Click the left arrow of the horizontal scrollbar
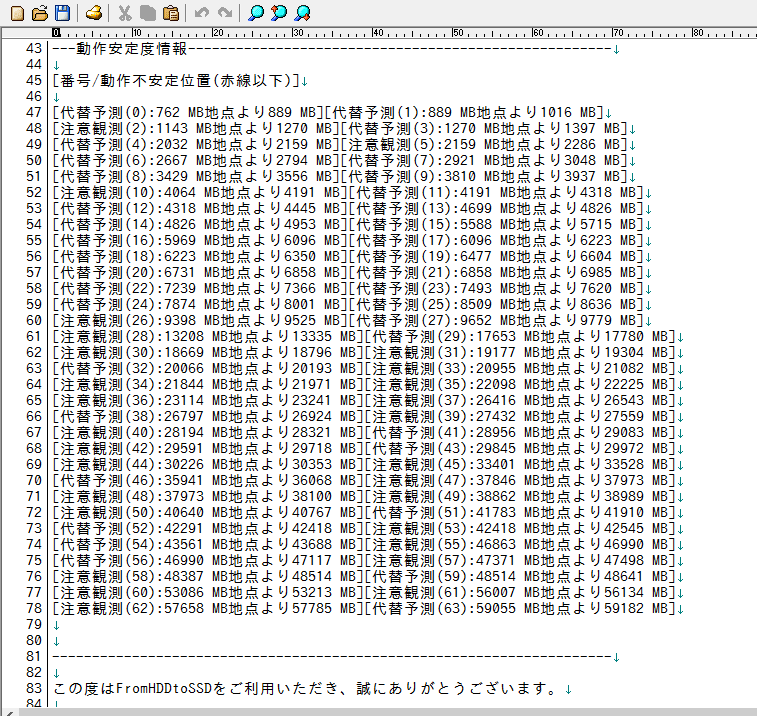 pos(8,712)
